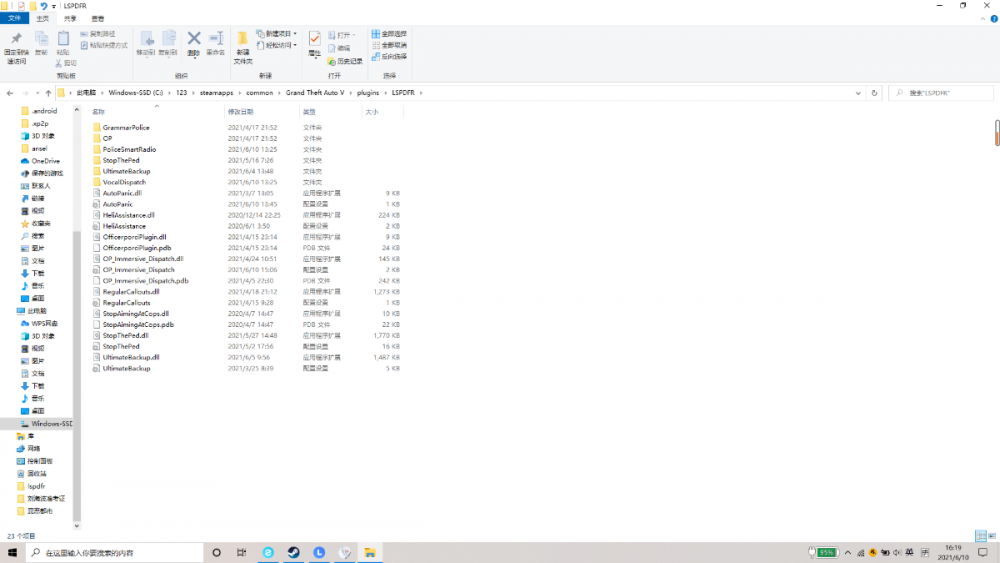Click the Delete (删除) X button

click(194, 43)
